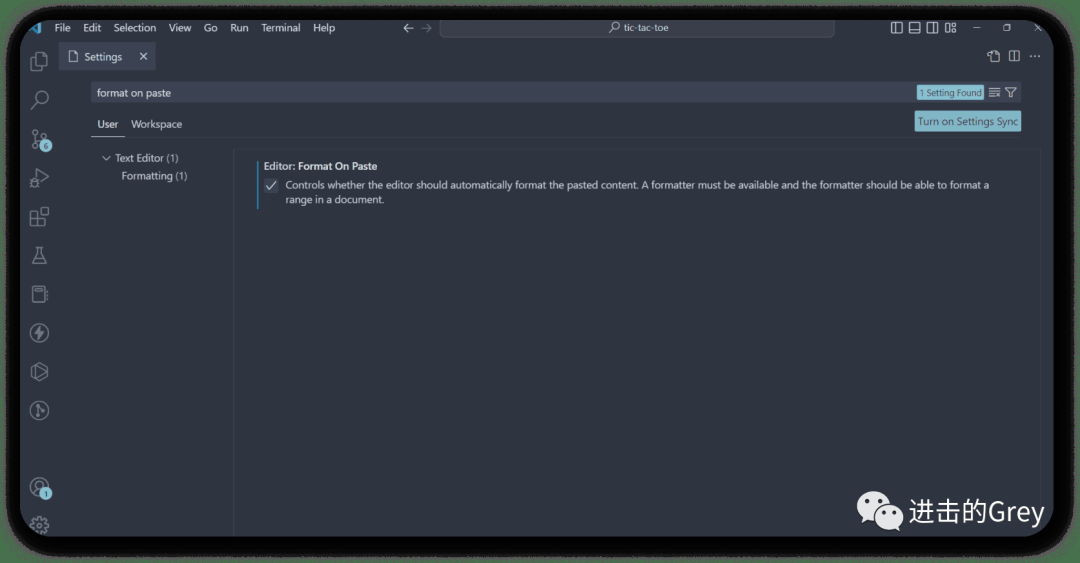Open the View menu
Viewport: 1080px width, 563px height.
pos(180,28)
